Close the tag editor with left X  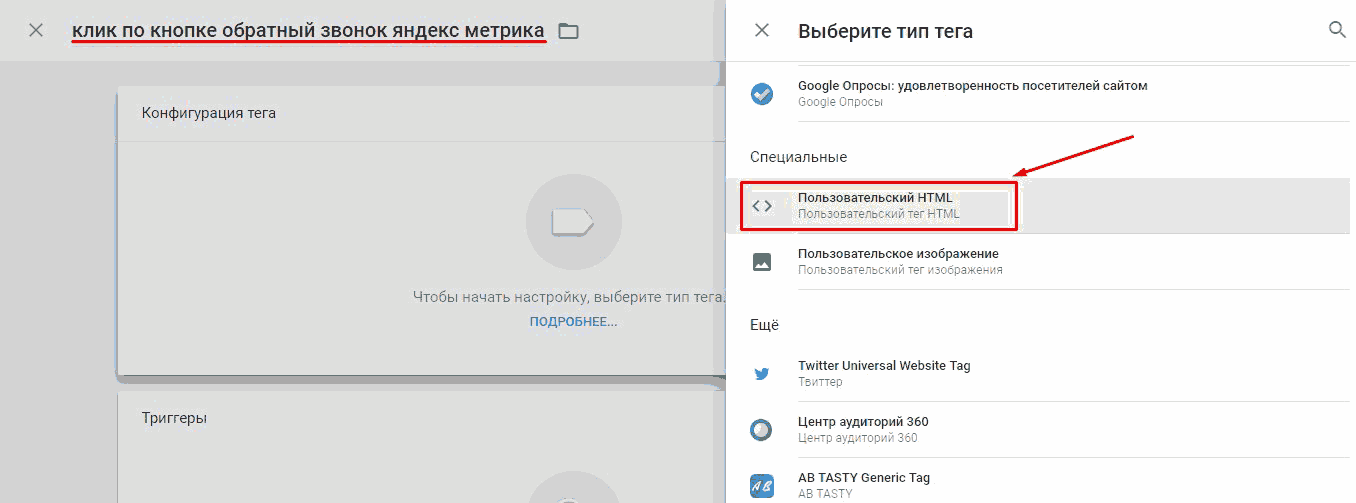tap(36, 30)
